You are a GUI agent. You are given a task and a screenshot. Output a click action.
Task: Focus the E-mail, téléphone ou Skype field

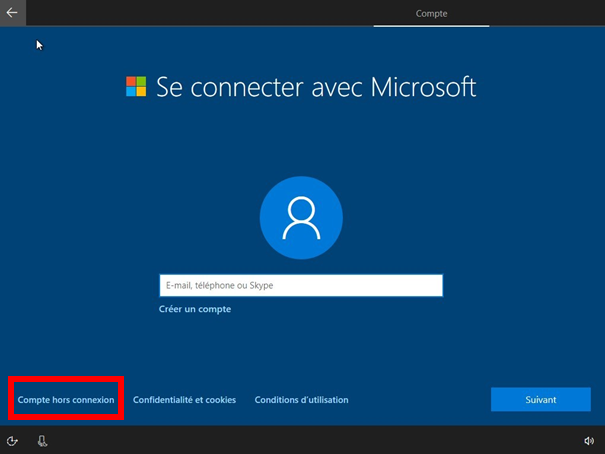[x=301, y=285]
